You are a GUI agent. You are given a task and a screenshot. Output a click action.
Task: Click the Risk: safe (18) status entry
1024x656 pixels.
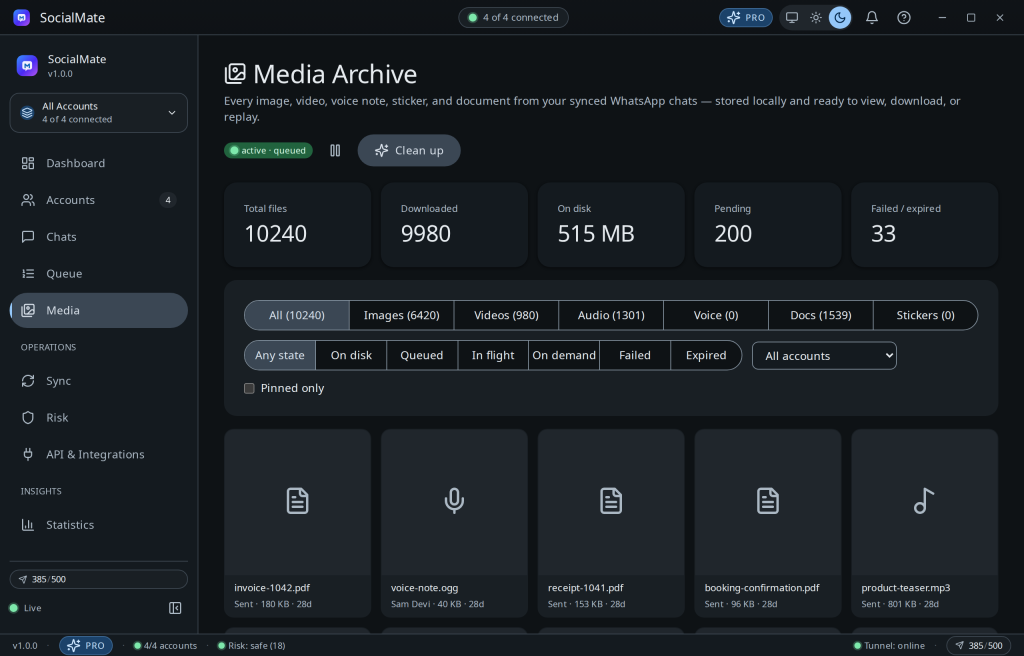251,646
